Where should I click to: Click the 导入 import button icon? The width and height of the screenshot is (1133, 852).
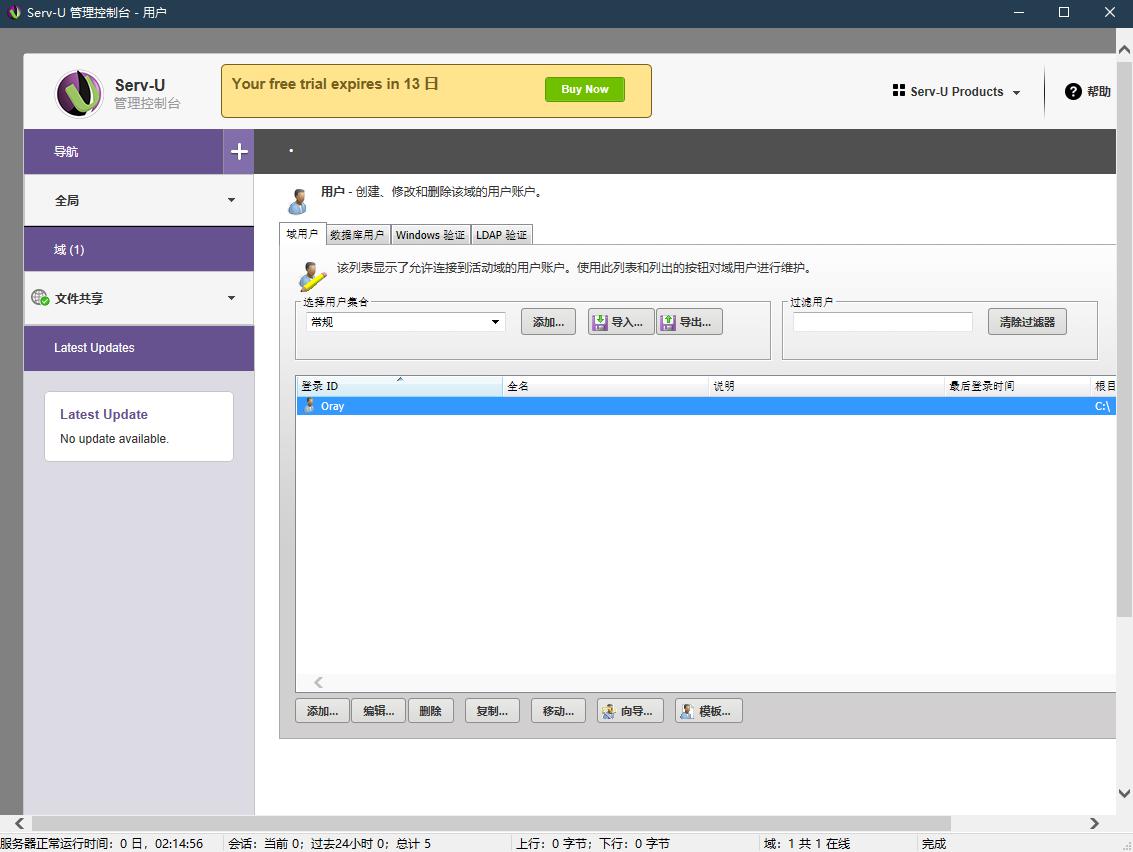pos(600,322)
